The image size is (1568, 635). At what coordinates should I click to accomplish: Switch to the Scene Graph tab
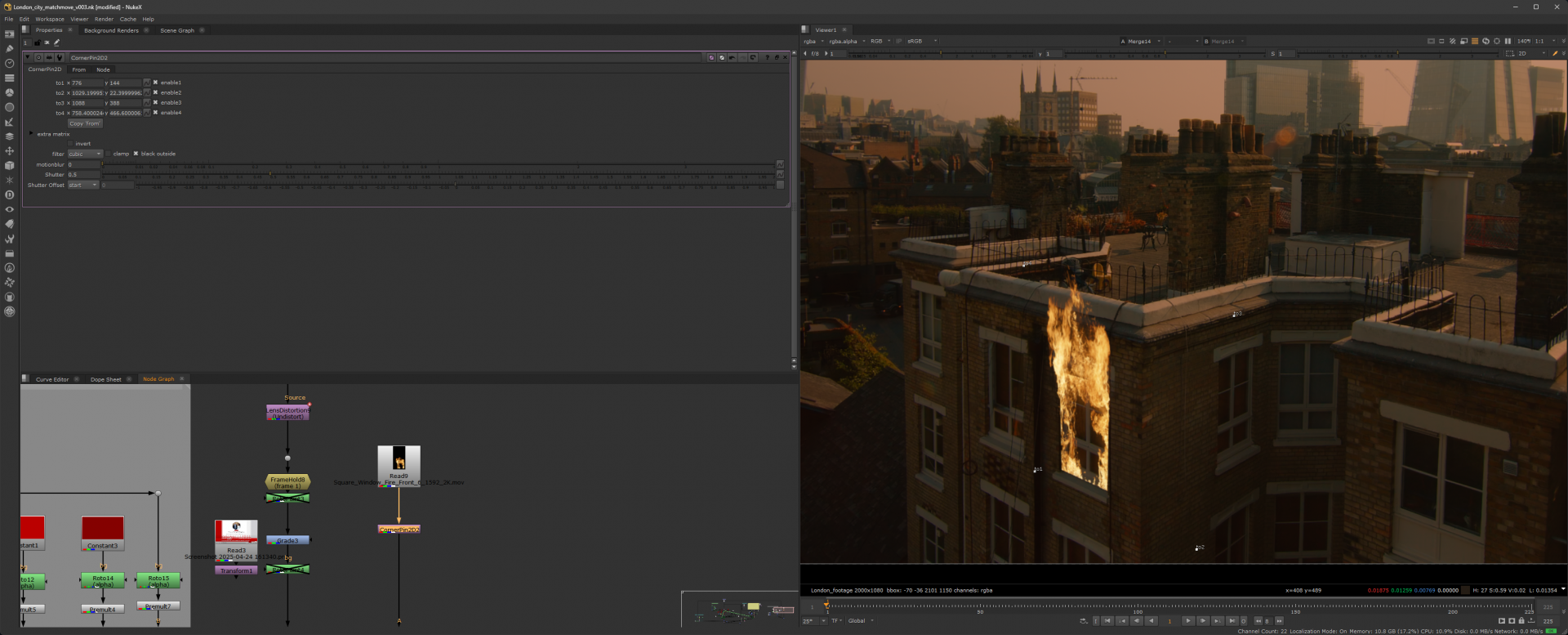pyautogui.click(x=177, y=30)
